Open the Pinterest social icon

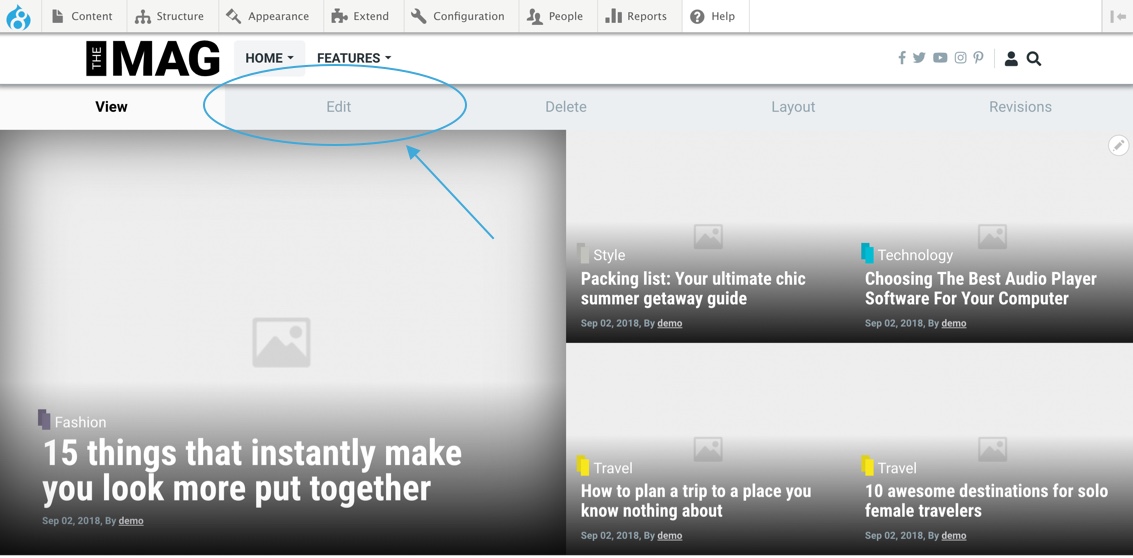[x=978, y=58]
